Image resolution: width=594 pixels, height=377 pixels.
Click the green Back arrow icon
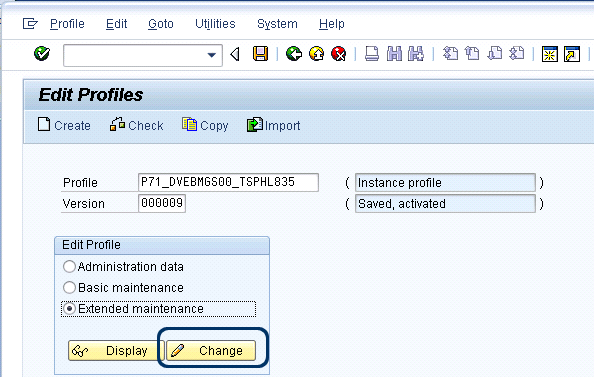pyautogui.click(x=294, y=54)
